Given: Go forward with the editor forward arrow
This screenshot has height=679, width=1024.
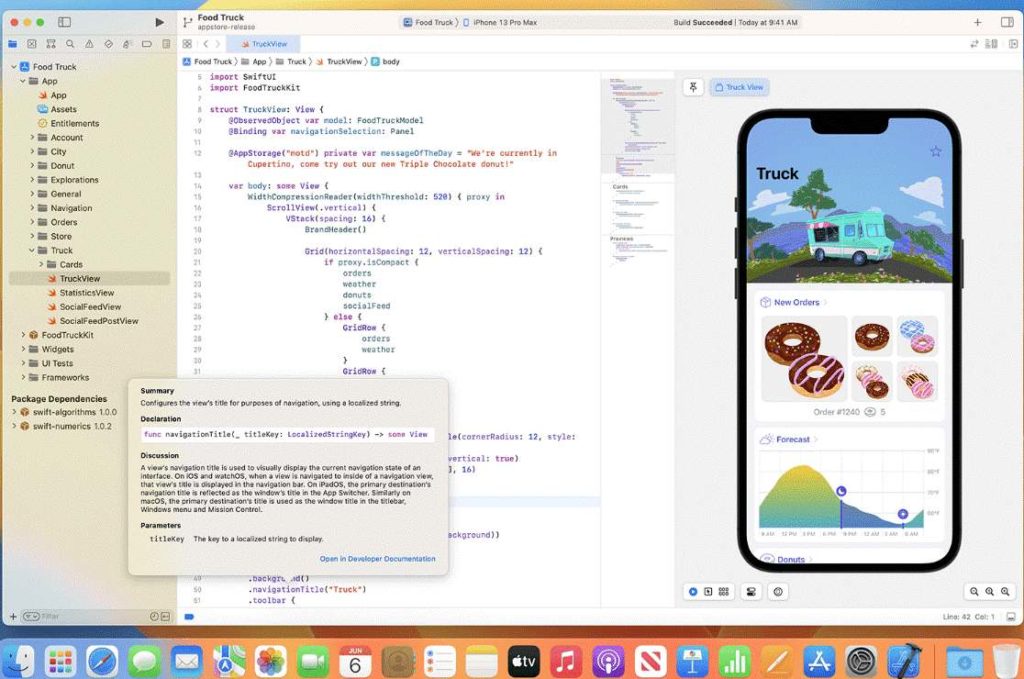Looking at the screenshot, I should click(218, 44).
